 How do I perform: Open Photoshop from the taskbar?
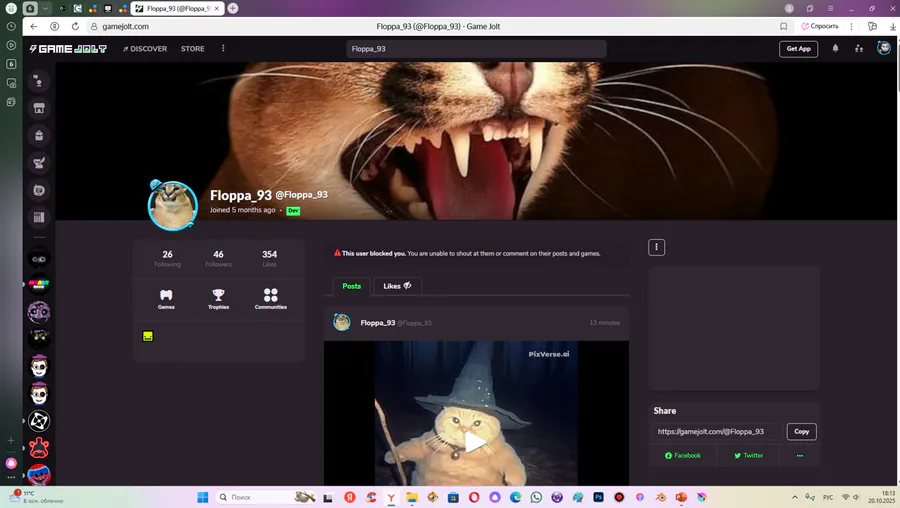point(598,497)
